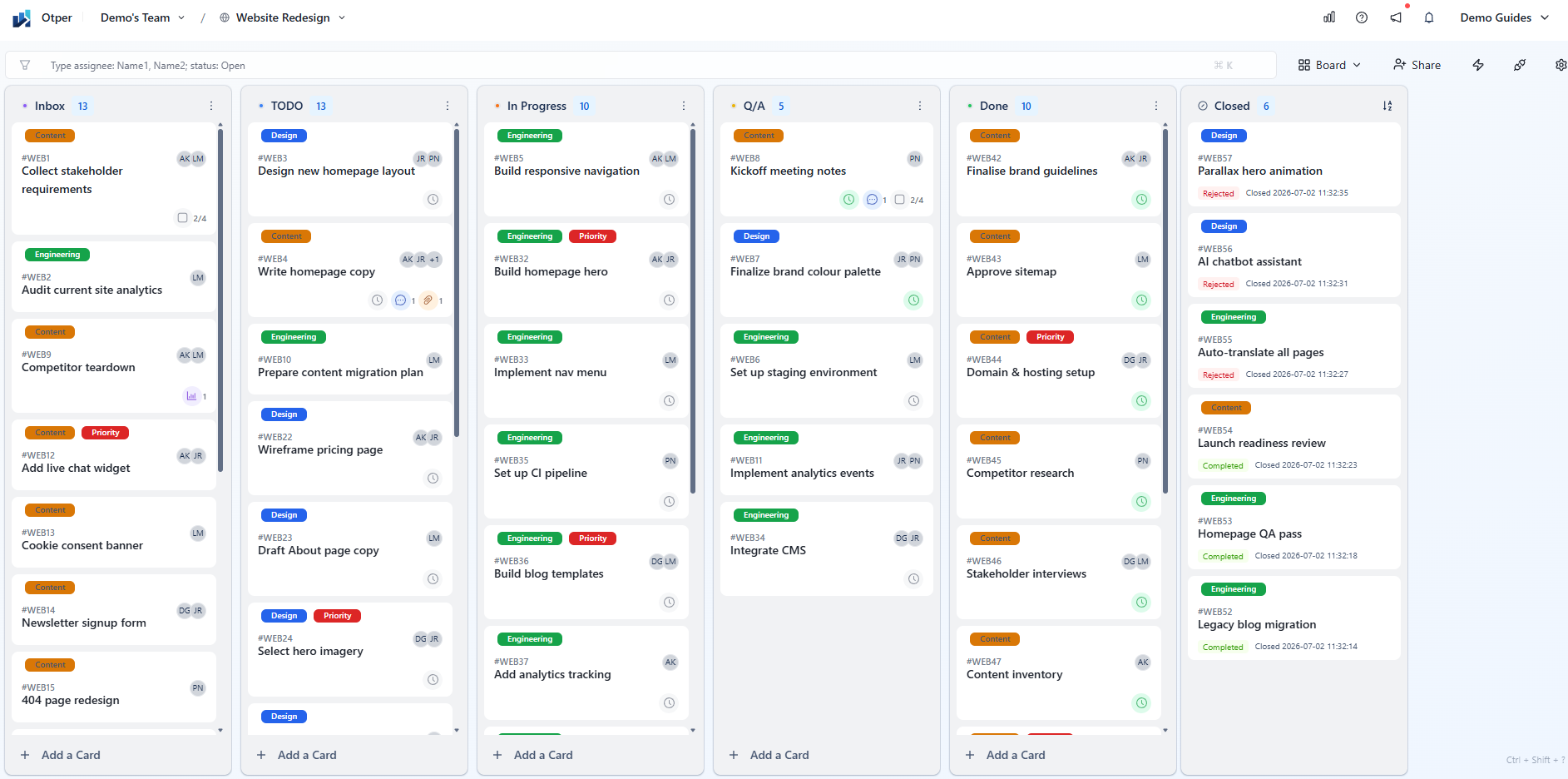
Task: Open the notifications bell
Action: coord(1429,17)
